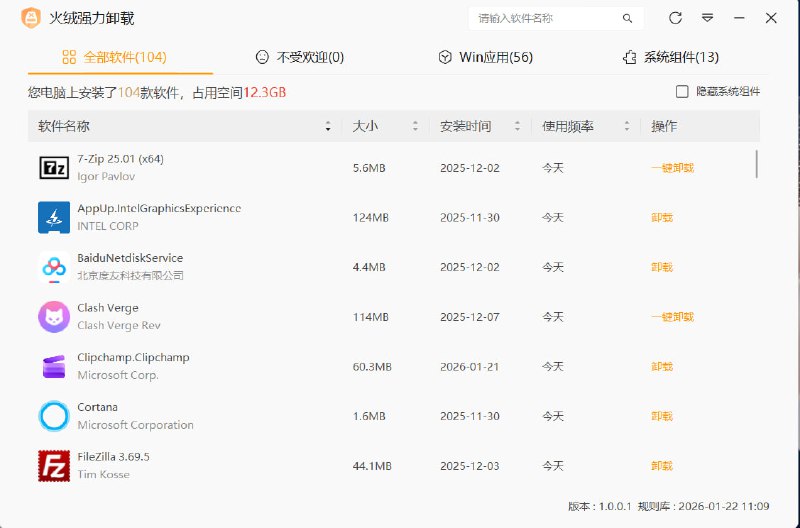Switch to Win应用(56) tab
Viewport: 800px width, 528px height.
pos(485,57)
